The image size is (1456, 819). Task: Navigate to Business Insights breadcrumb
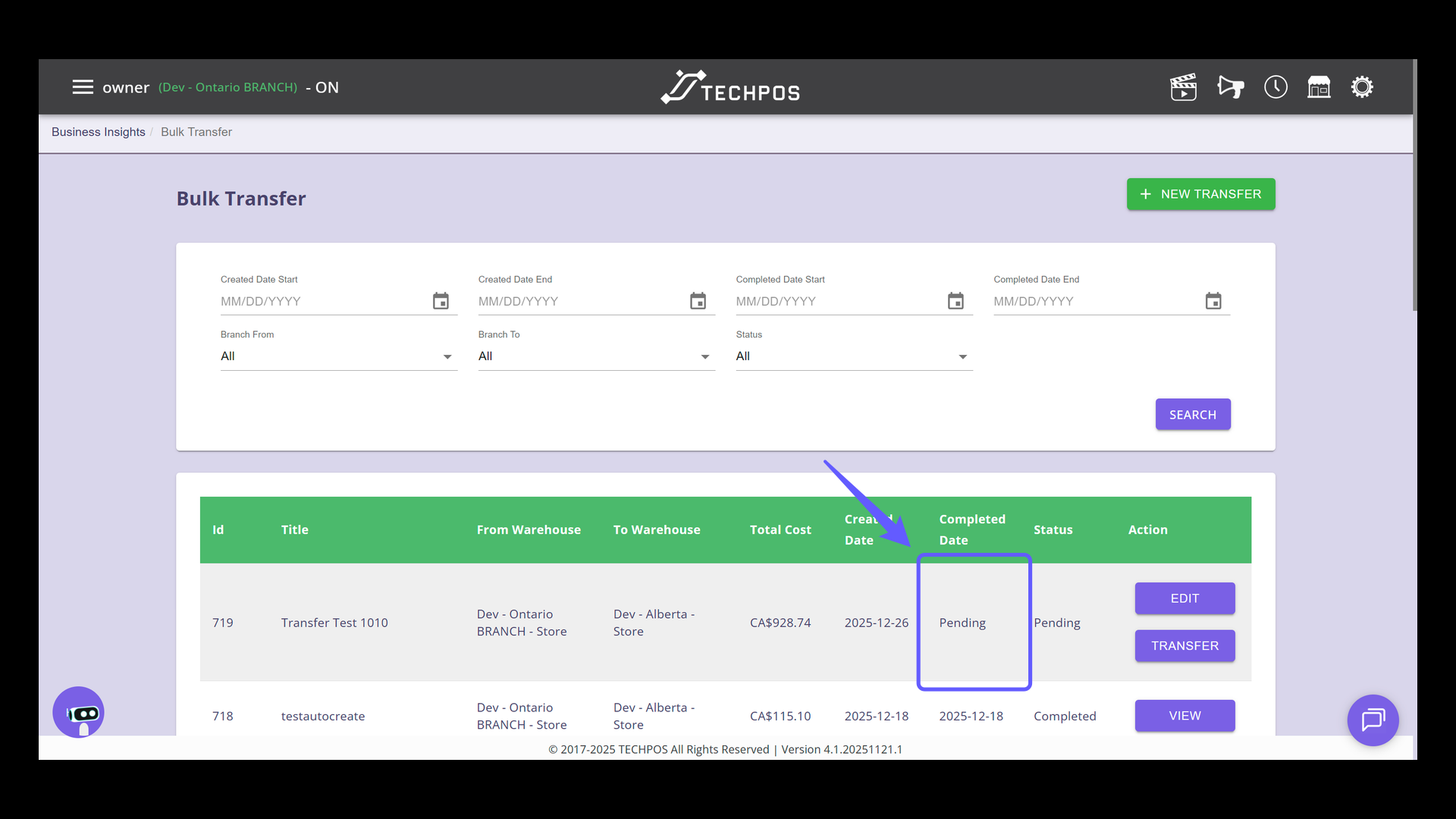[x=98, y=132]
